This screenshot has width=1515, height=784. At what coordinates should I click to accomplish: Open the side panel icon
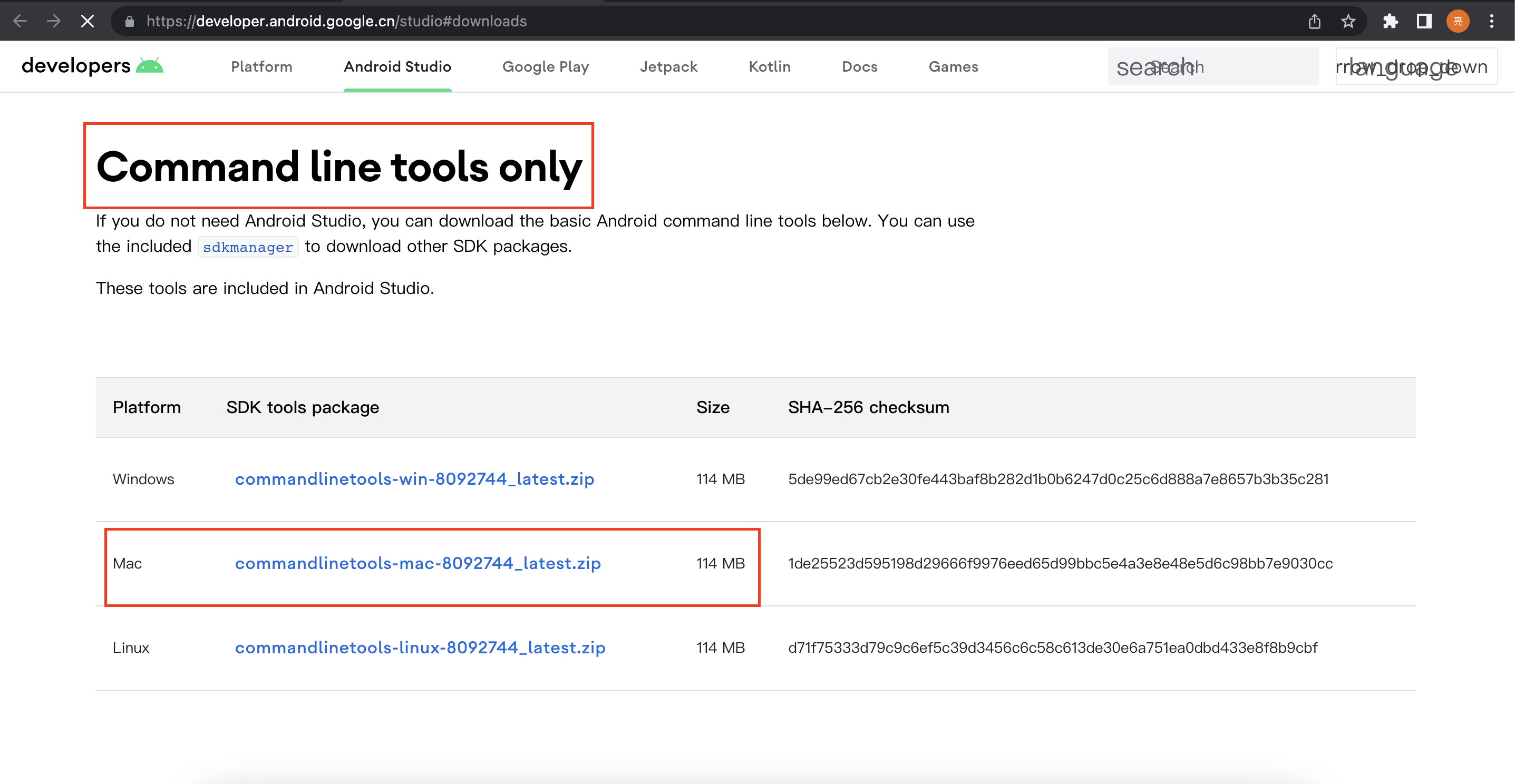(x=1424, y=21)
